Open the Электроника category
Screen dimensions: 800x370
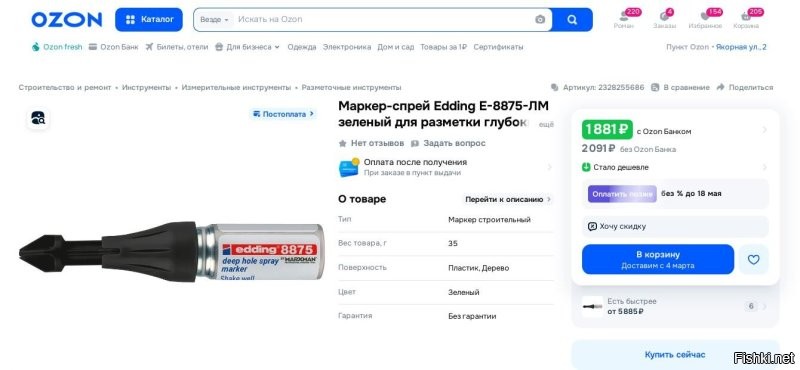pyautogui.click(x=346, y=47)
